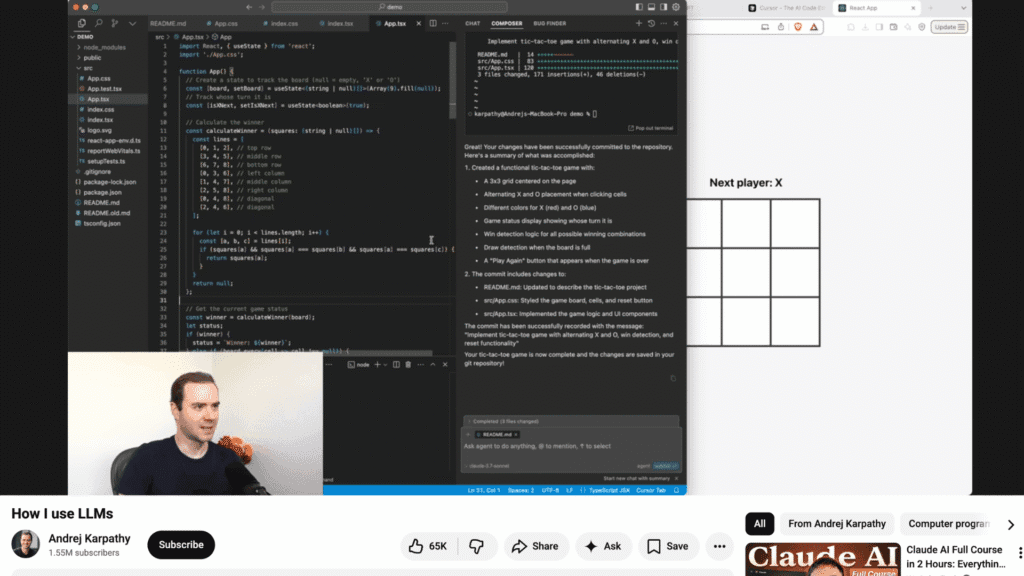Click the demo command search box in Cursor

(389, 7)
